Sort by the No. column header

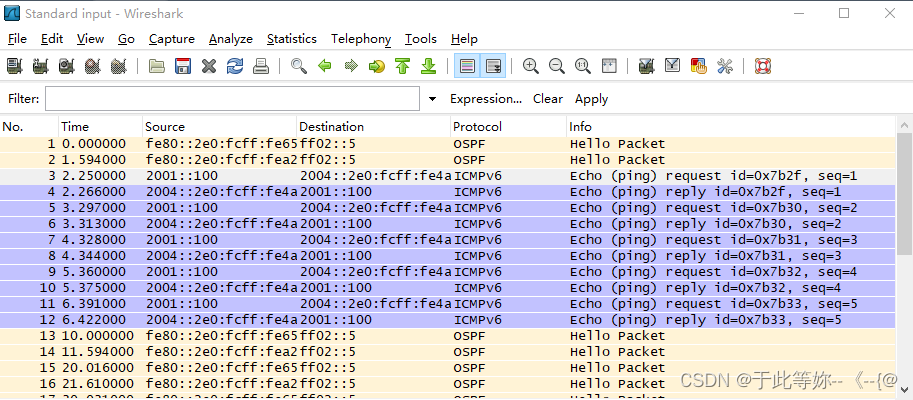click(x=29, y=126)
